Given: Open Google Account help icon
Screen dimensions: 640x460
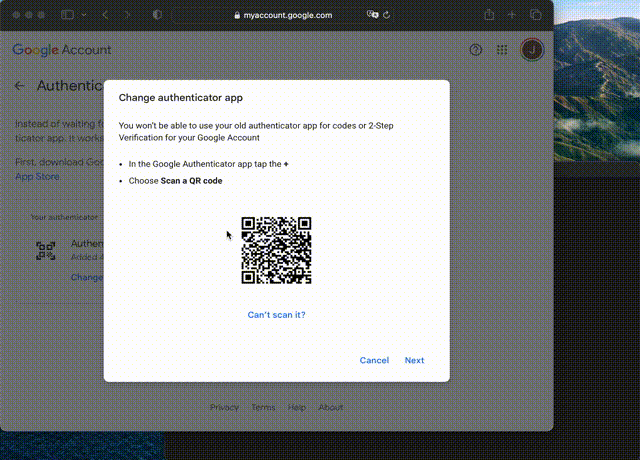Looking at the screenshot, I should tap(476, 50).
